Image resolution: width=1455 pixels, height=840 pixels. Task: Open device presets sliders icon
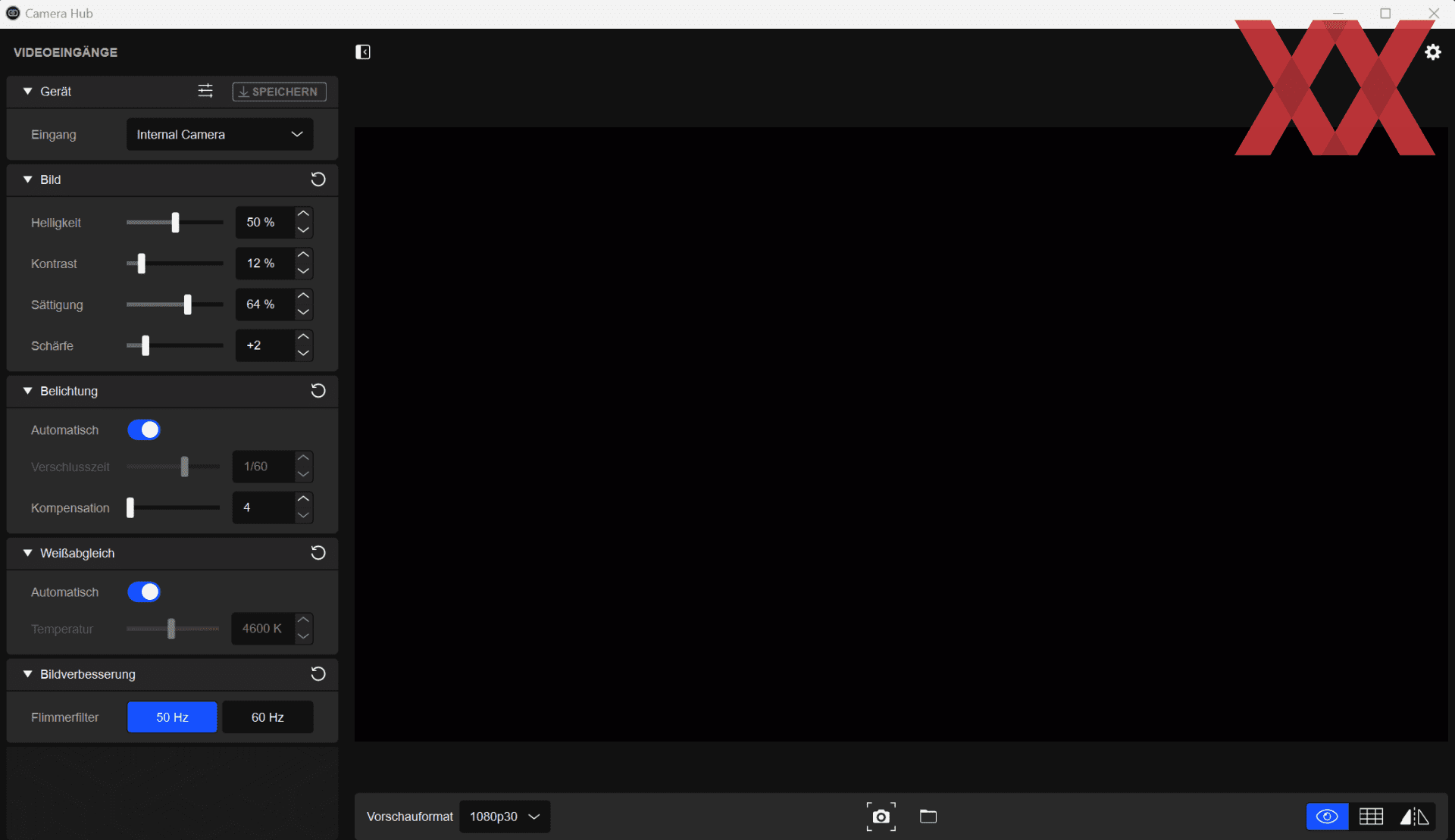[x=205, y=91]
